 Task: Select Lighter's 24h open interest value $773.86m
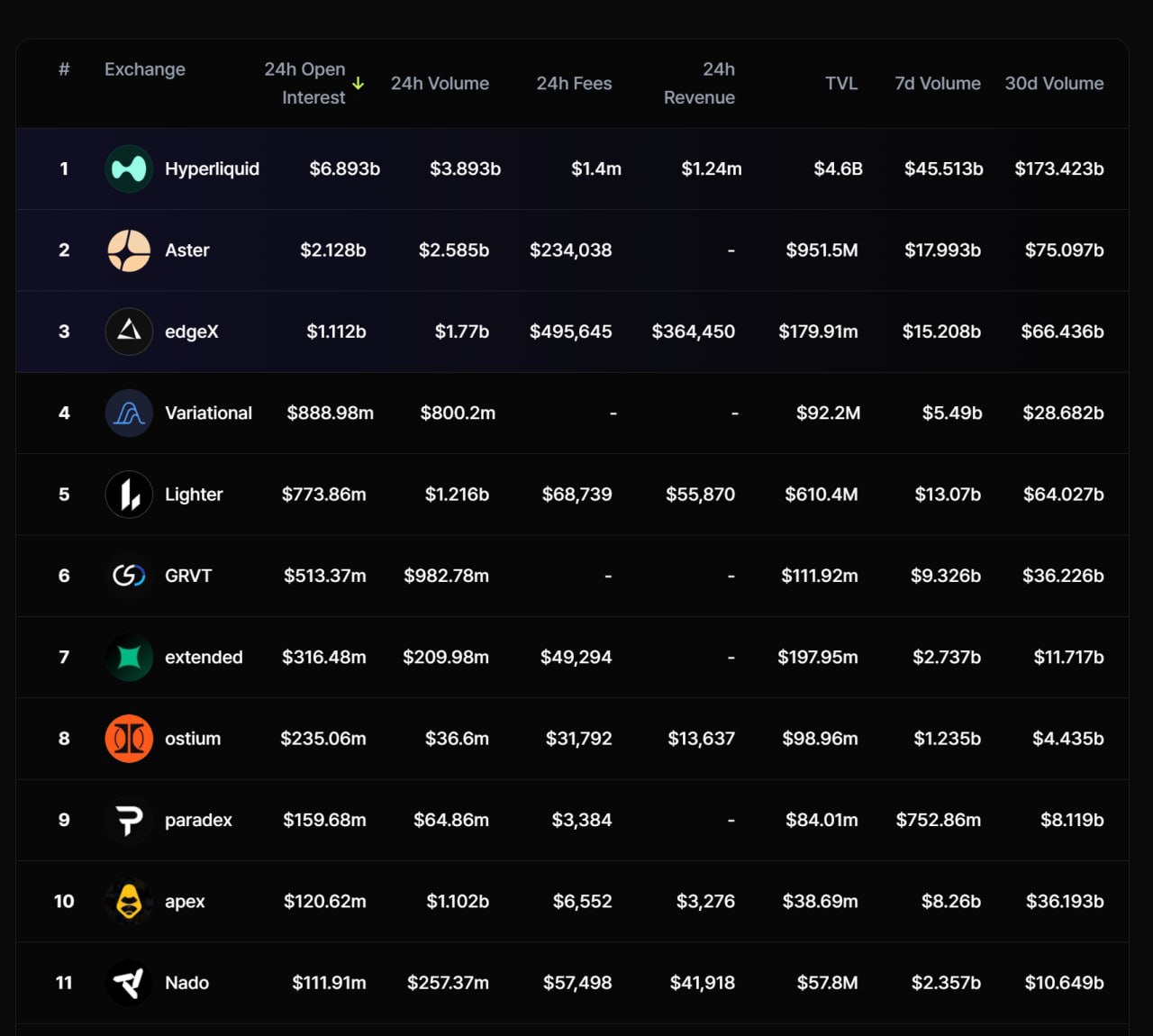point(323,495)
